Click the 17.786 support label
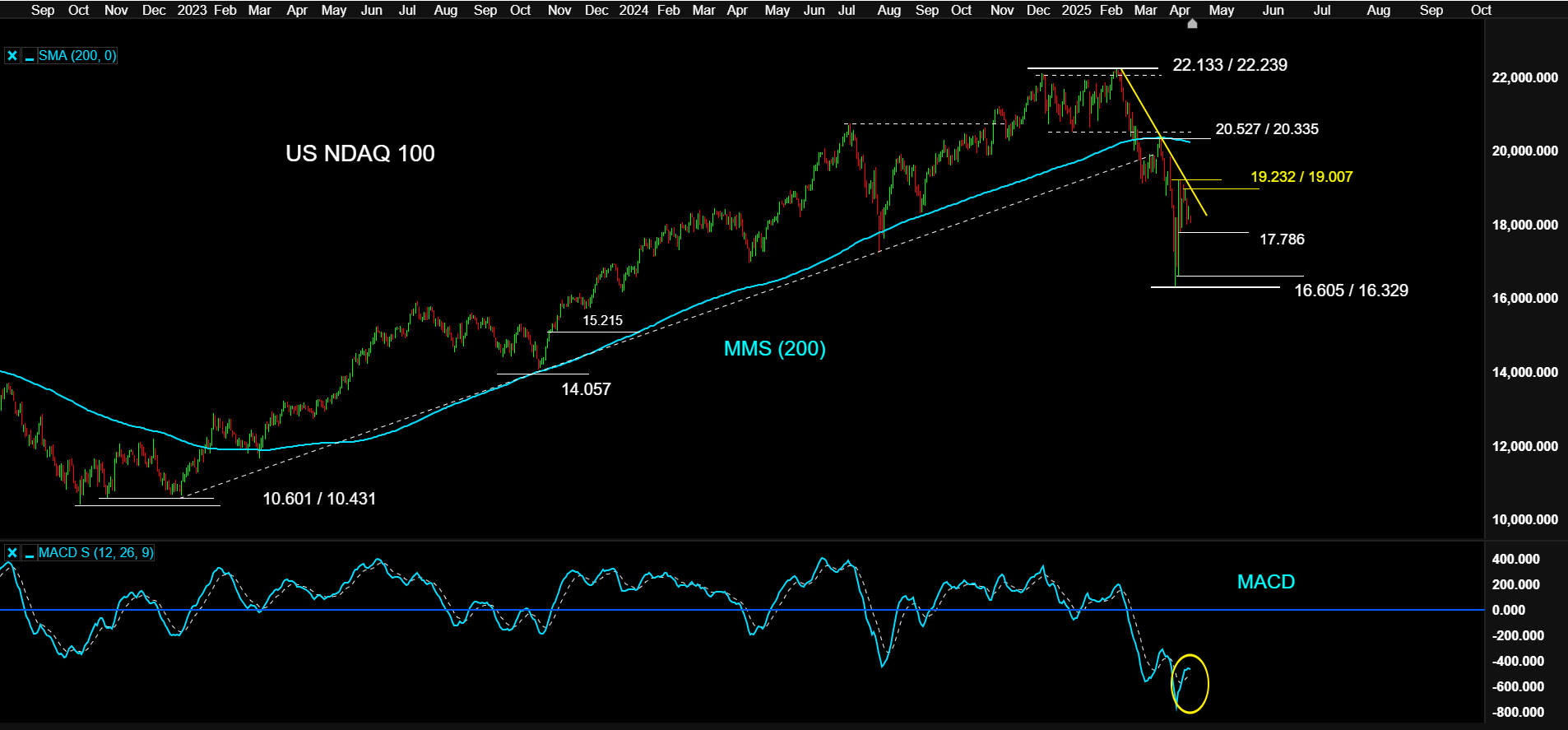1568x730 pixels. pos(1282,239)
